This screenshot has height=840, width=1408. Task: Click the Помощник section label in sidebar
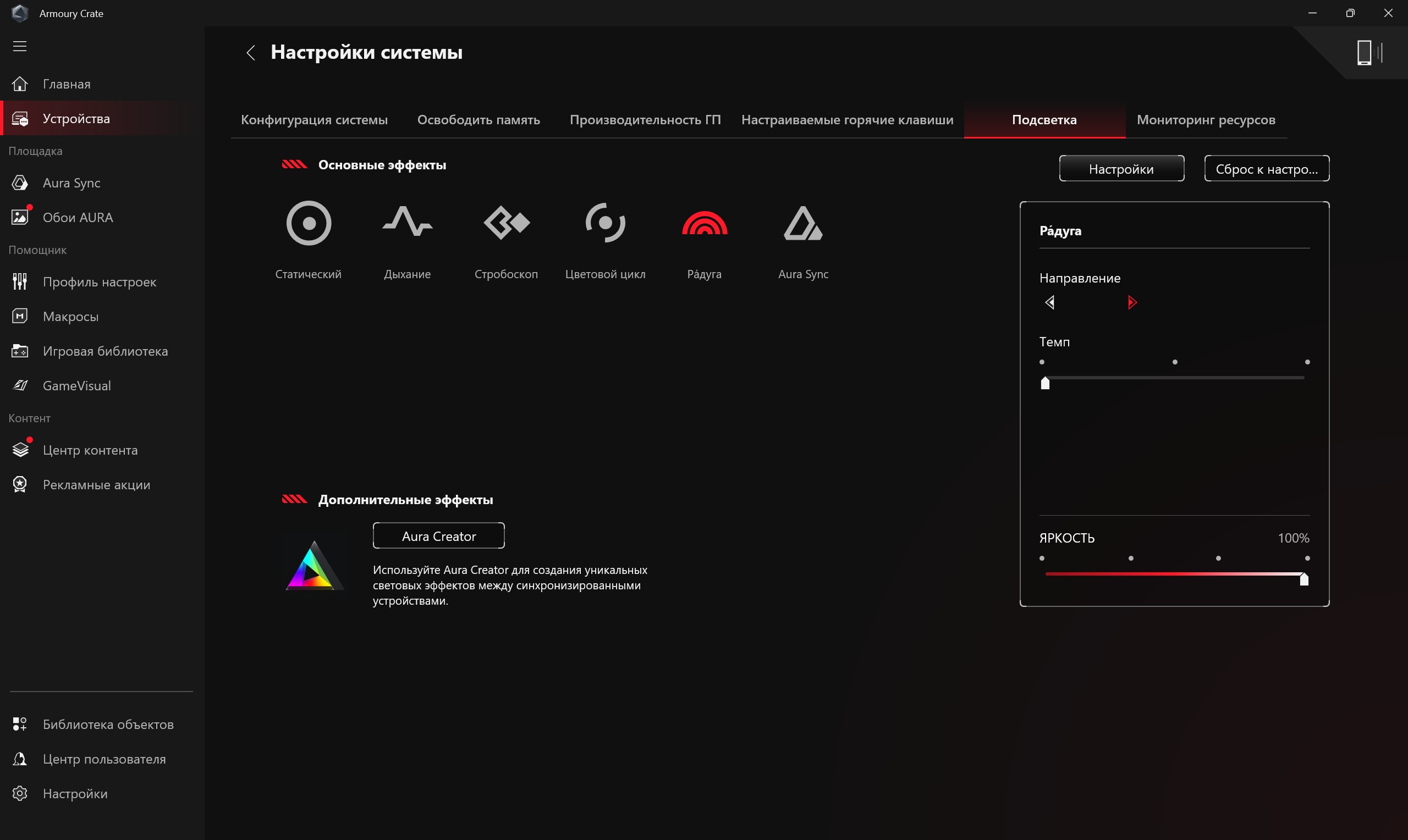pos(37,250)
